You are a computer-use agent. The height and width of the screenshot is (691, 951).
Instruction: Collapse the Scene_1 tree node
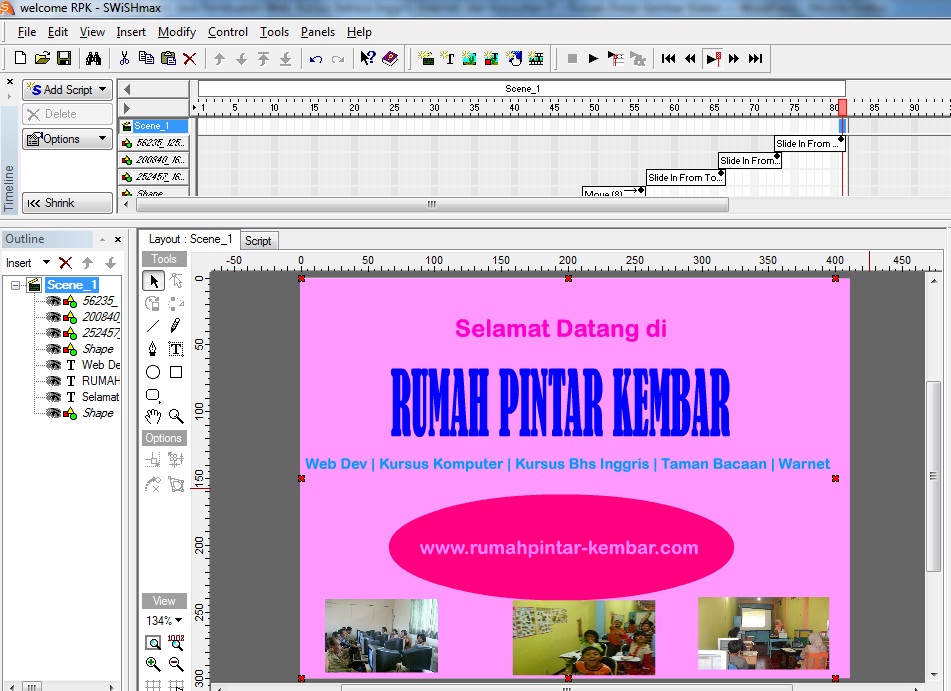(x=16, y=285)
